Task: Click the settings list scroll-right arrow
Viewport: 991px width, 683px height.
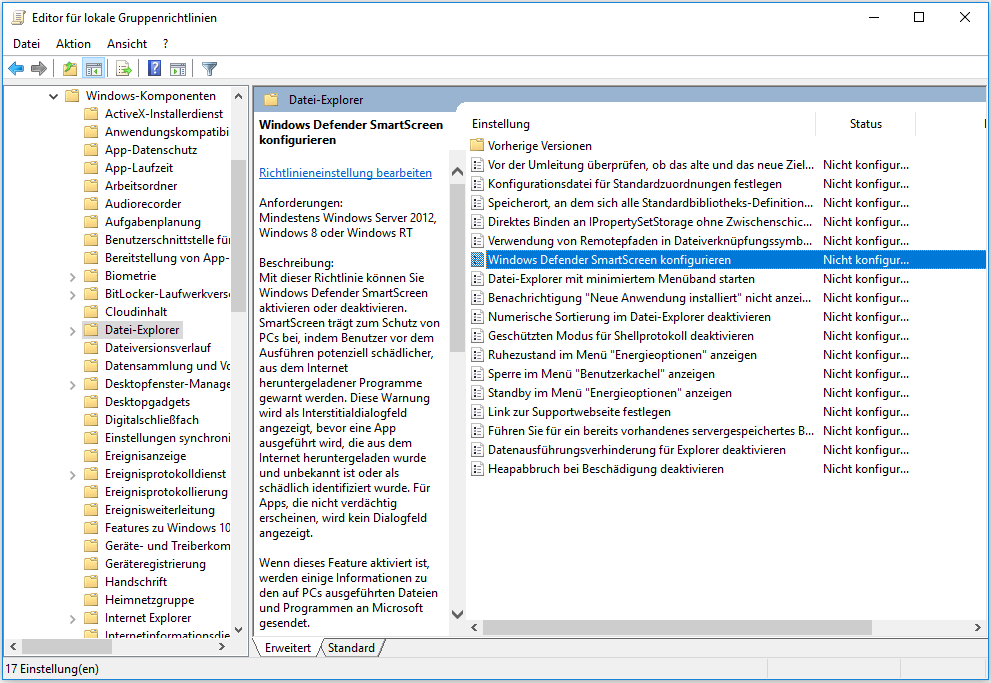Action: [x=977, y=627]
